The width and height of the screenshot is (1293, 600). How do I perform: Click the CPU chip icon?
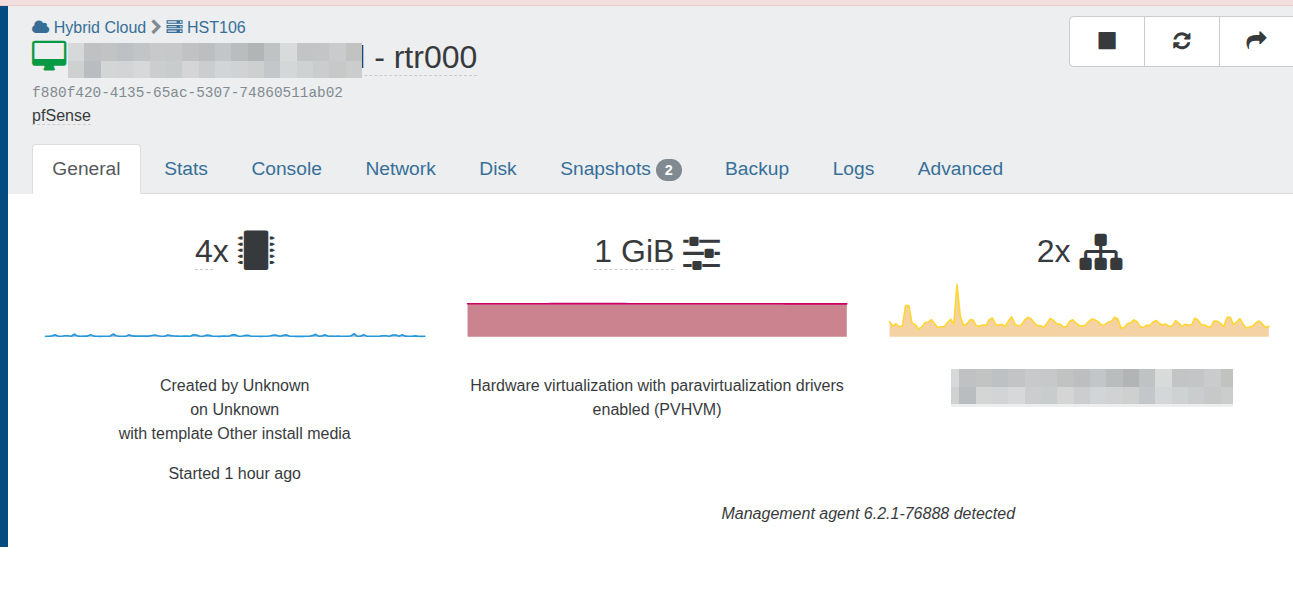click(257, 251)
